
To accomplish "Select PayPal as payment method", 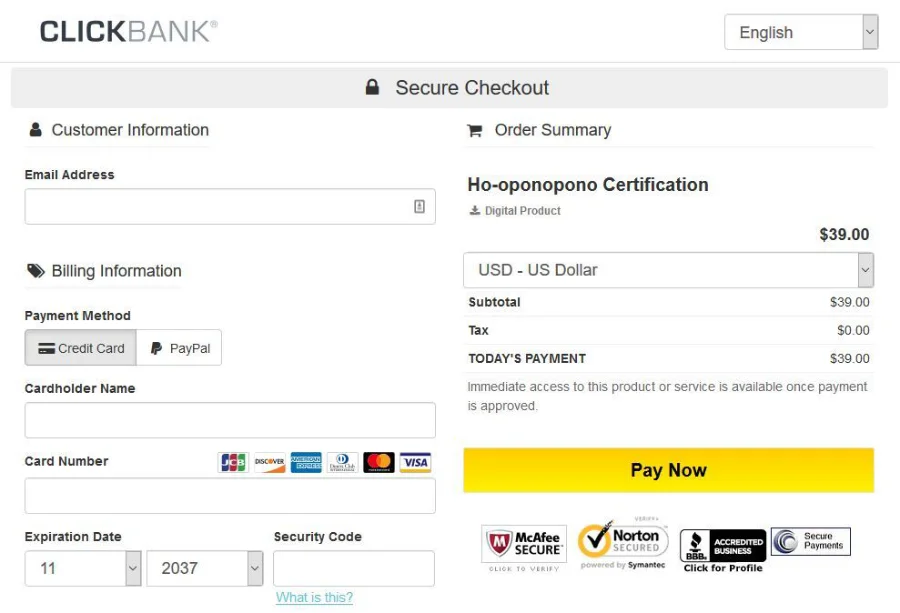I will (179, 348).
